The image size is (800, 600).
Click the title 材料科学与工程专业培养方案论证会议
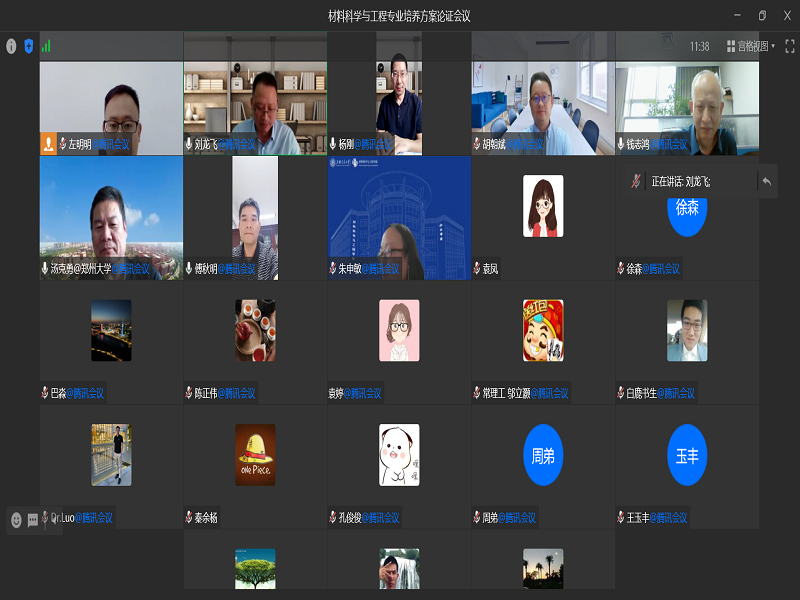399,16
